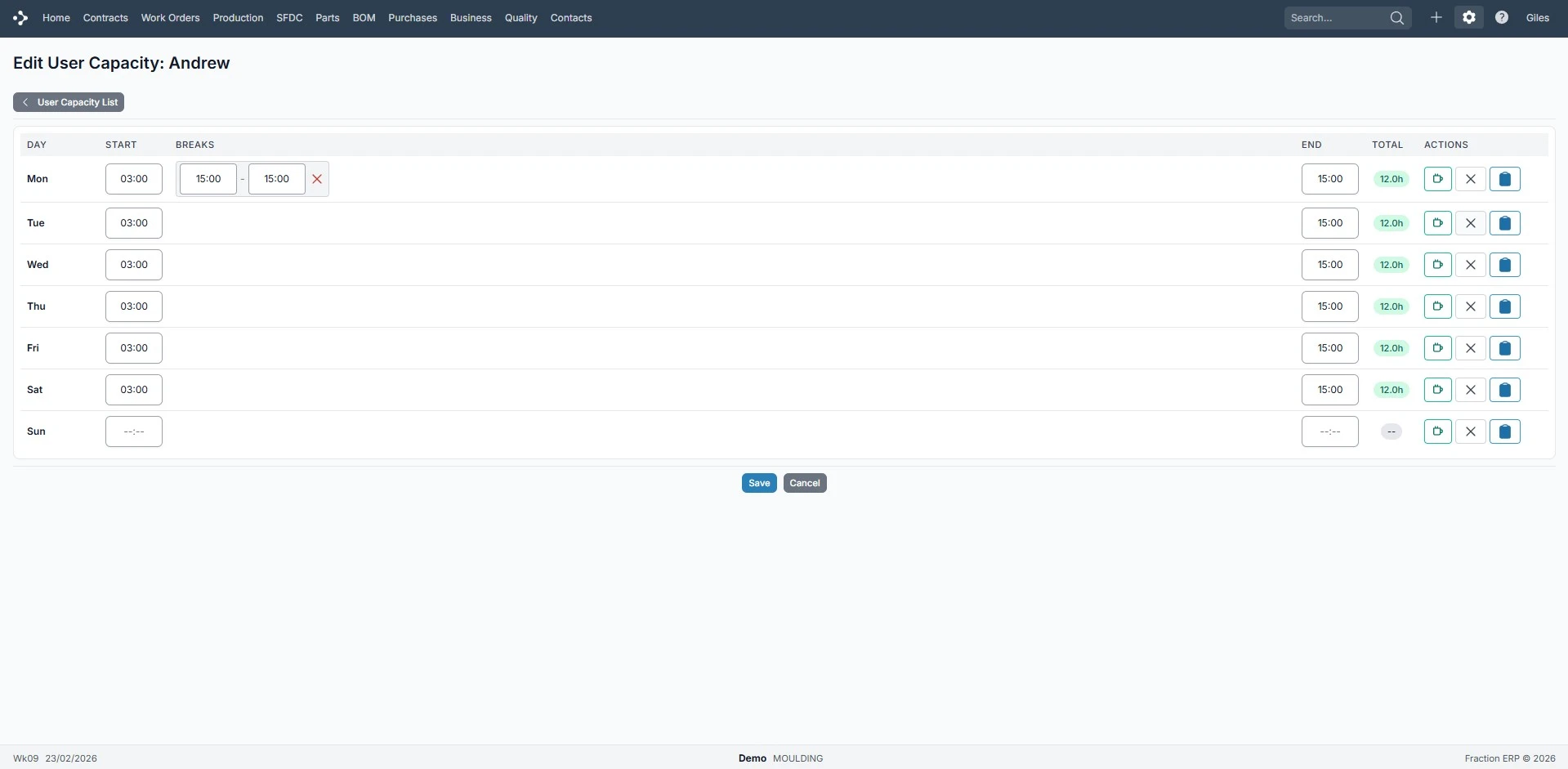Open the settings gear icon

[x=1469, y=16]
